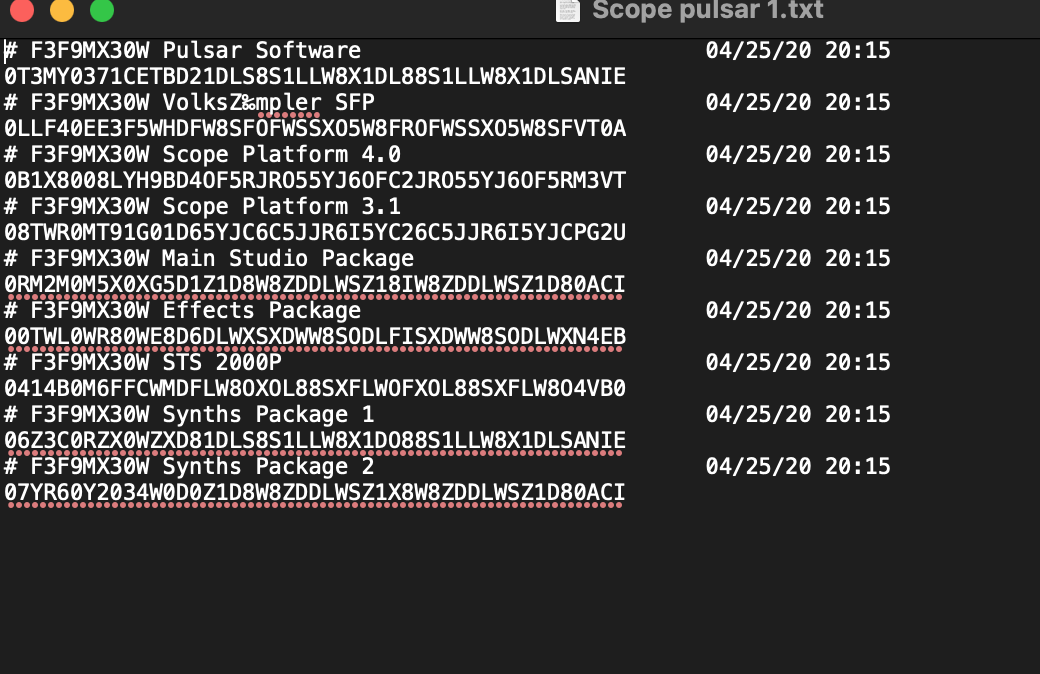Click the document icon beside the title
Image resolution: width=1040 pixels, height=674 pixels.
568,10
